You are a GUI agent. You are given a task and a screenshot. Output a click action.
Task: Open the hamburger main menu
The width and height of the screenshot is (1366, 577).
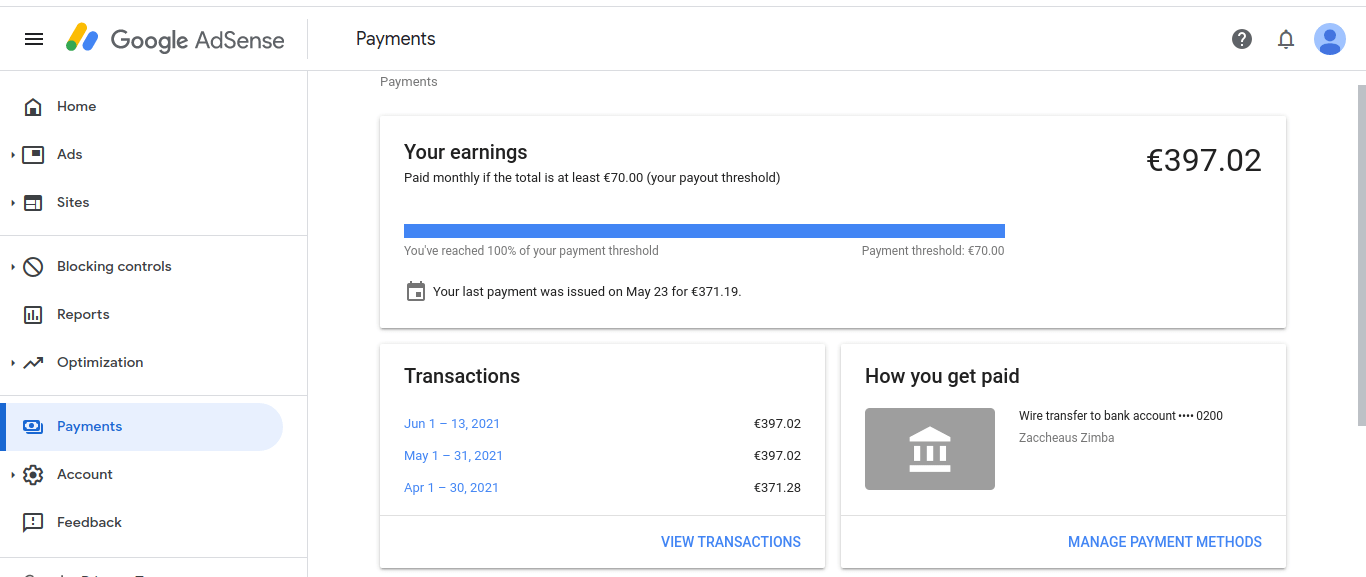click(x=34, y=39)
